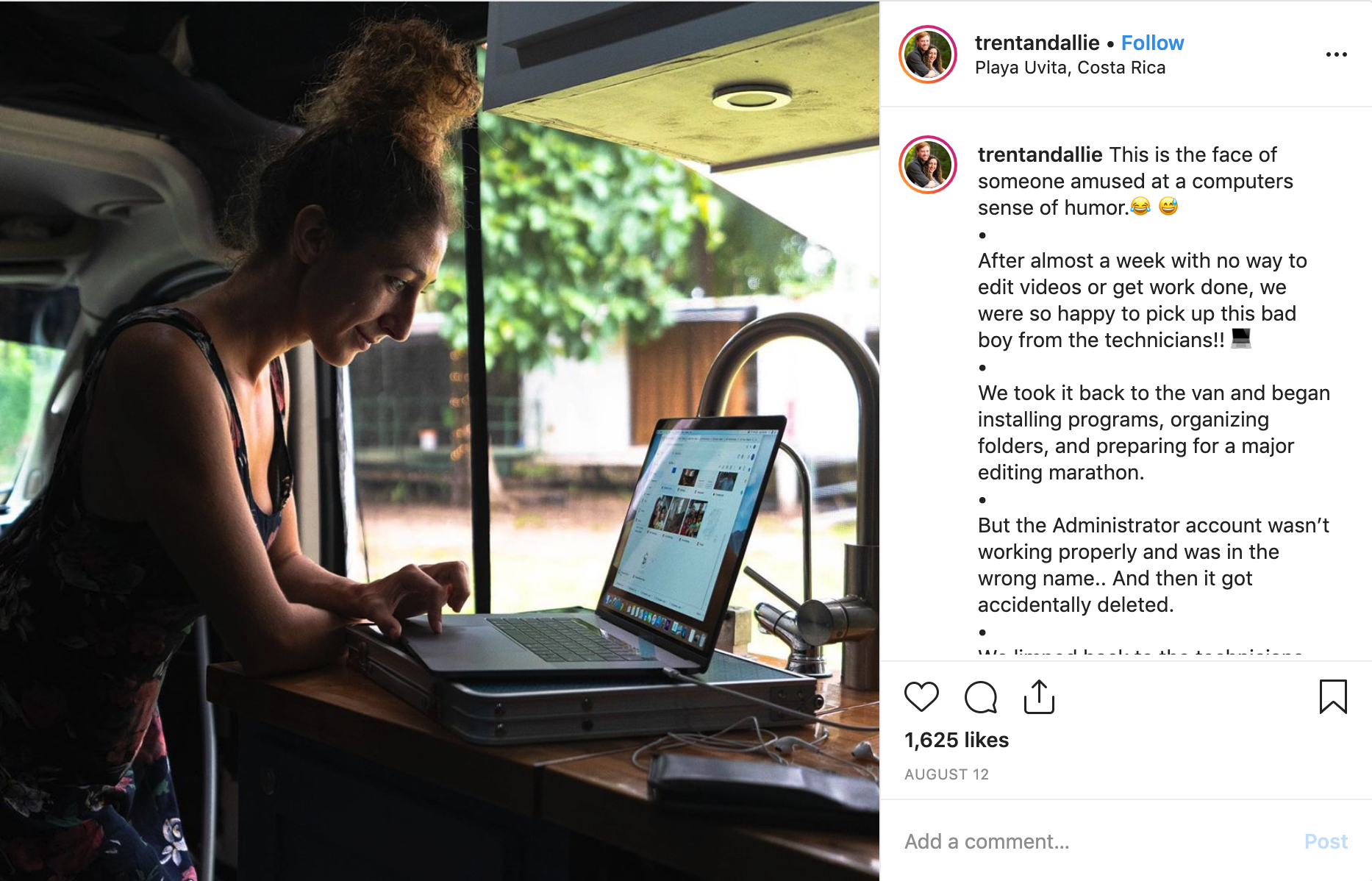Like the post with heart icon

[921, 696]
